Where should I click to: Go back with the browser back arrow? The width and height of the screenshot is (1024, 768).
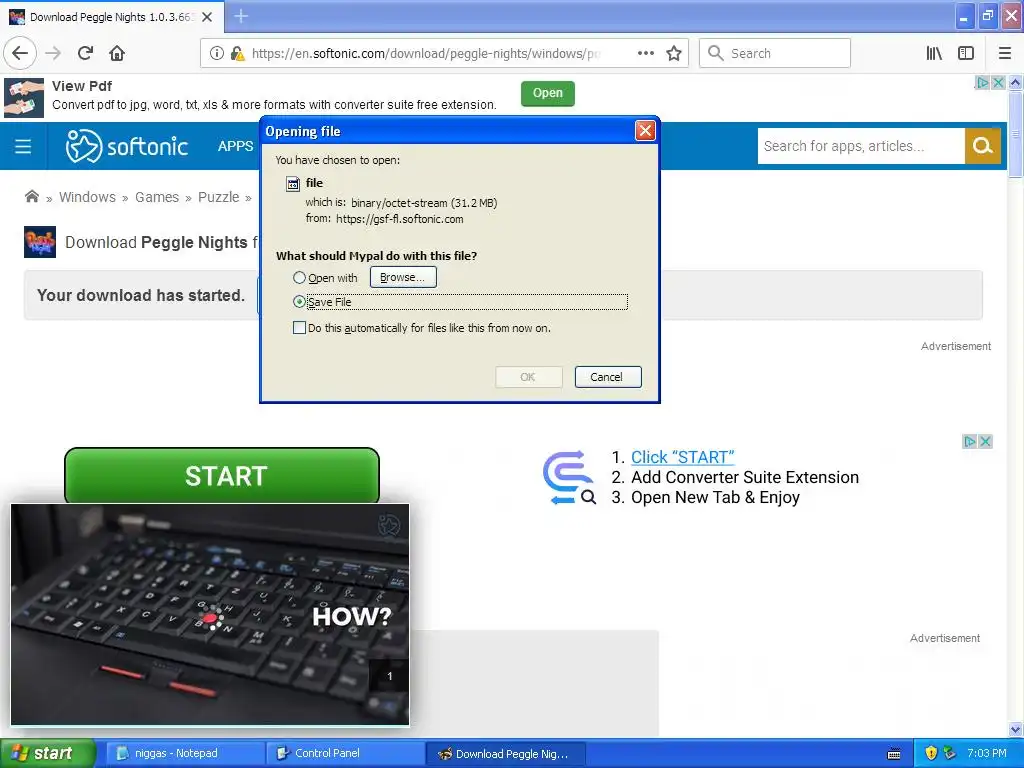pos(20,53)
